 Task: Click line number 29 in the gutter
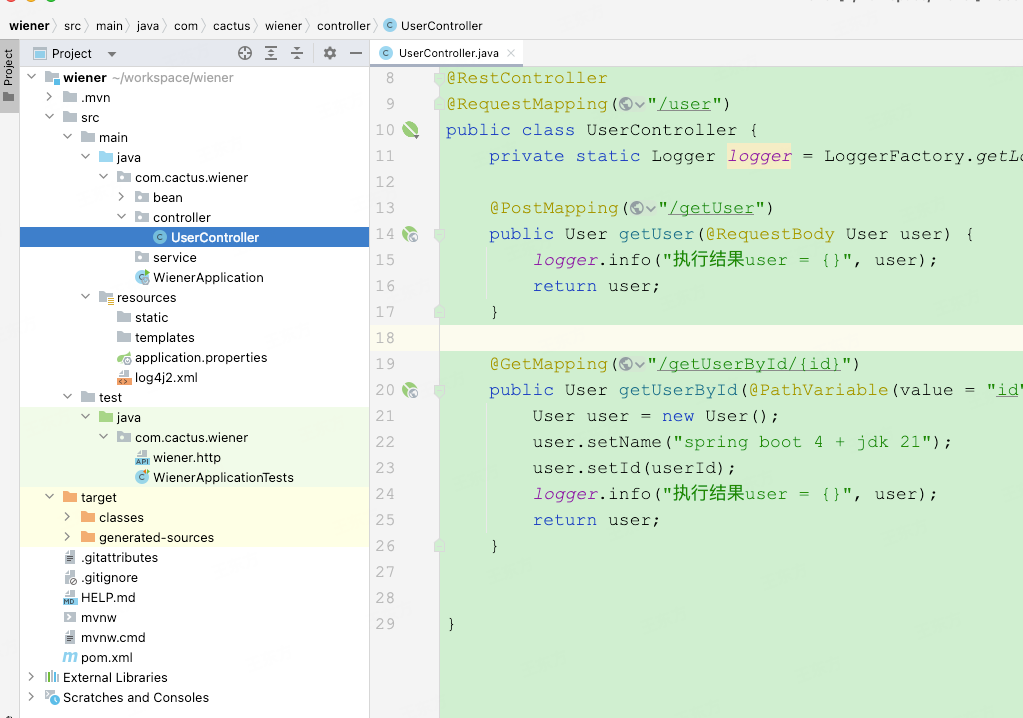385,623
